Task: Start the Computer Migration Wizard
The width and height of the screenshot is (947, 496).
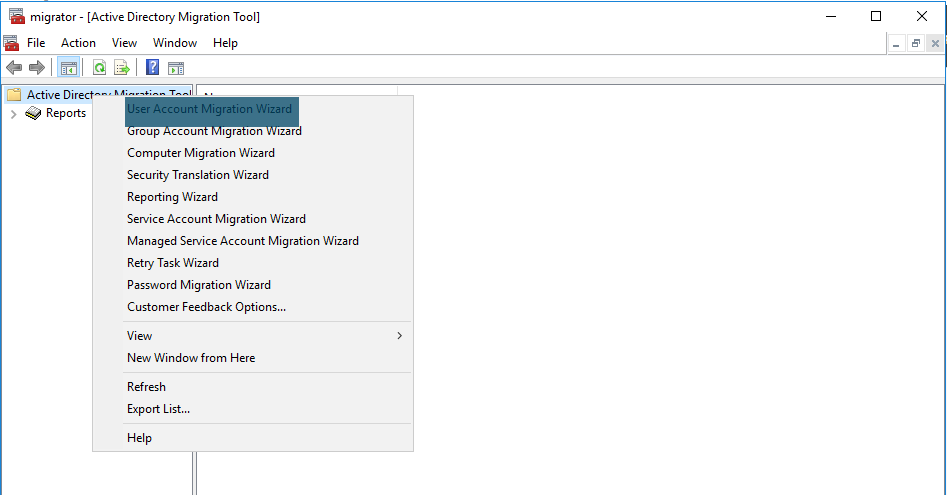Action: 201,153
